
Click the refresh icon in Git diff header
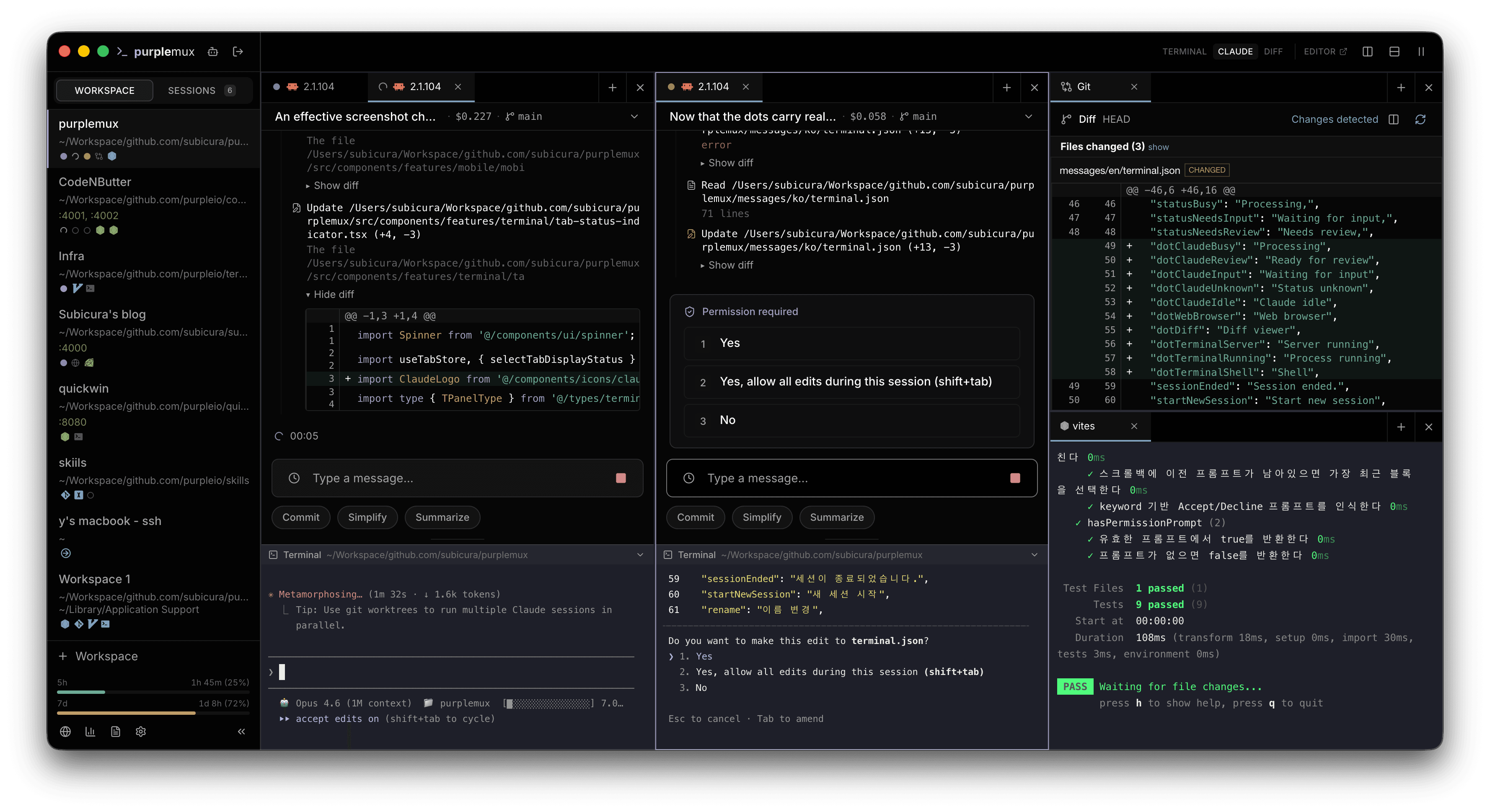[x=1420, y=119]
